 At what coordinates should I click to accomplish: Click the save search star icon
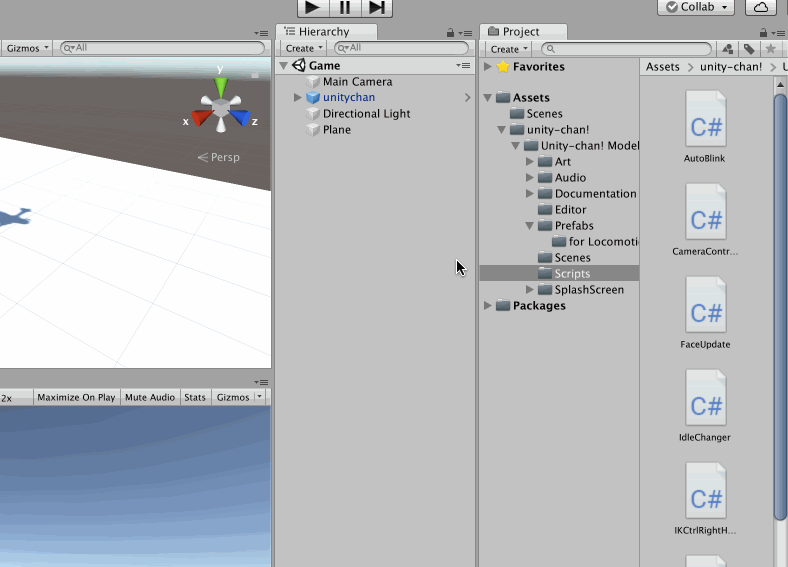point(770,49)
